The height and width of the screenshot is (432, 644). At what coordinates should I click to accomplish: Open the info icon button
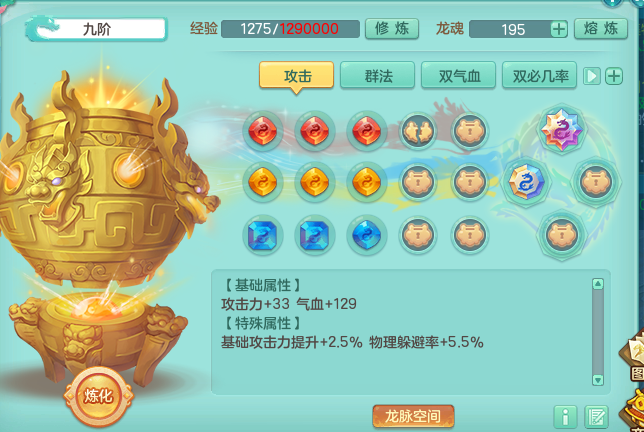[x=565, y=417]
